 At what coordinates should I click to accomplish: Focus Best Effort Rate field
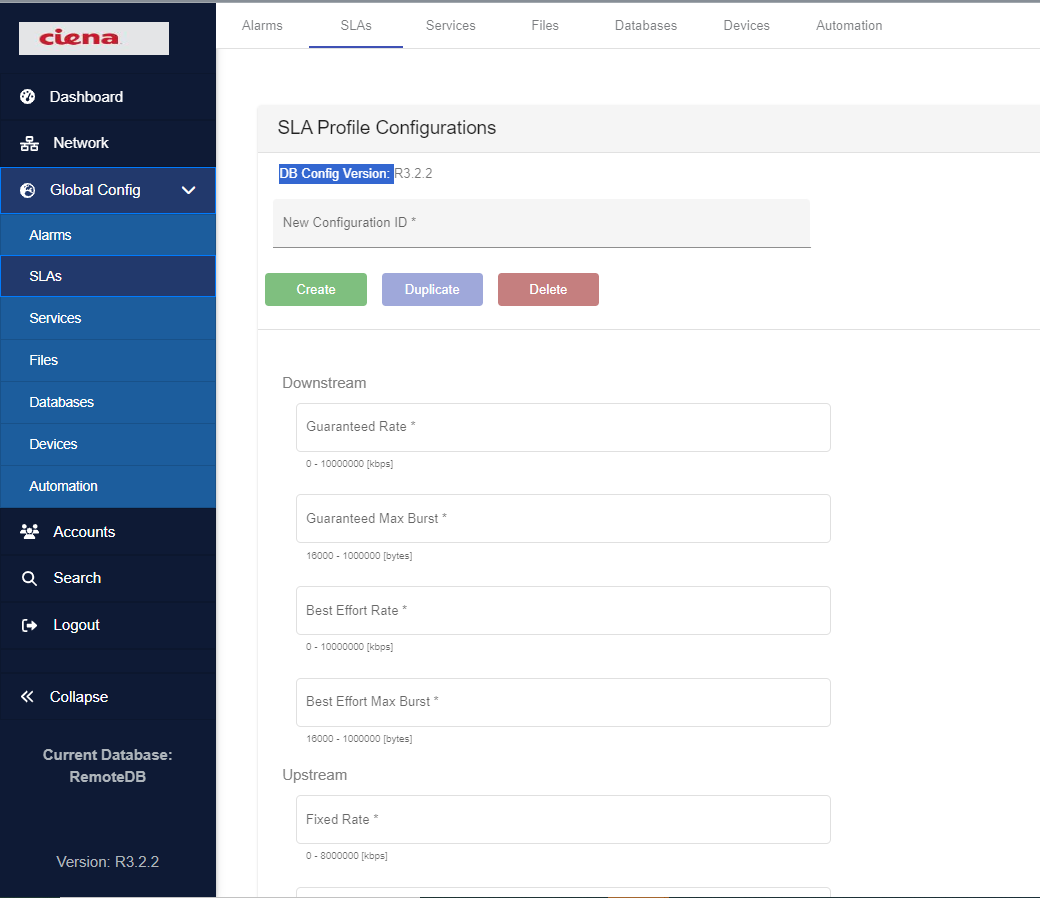563,610
